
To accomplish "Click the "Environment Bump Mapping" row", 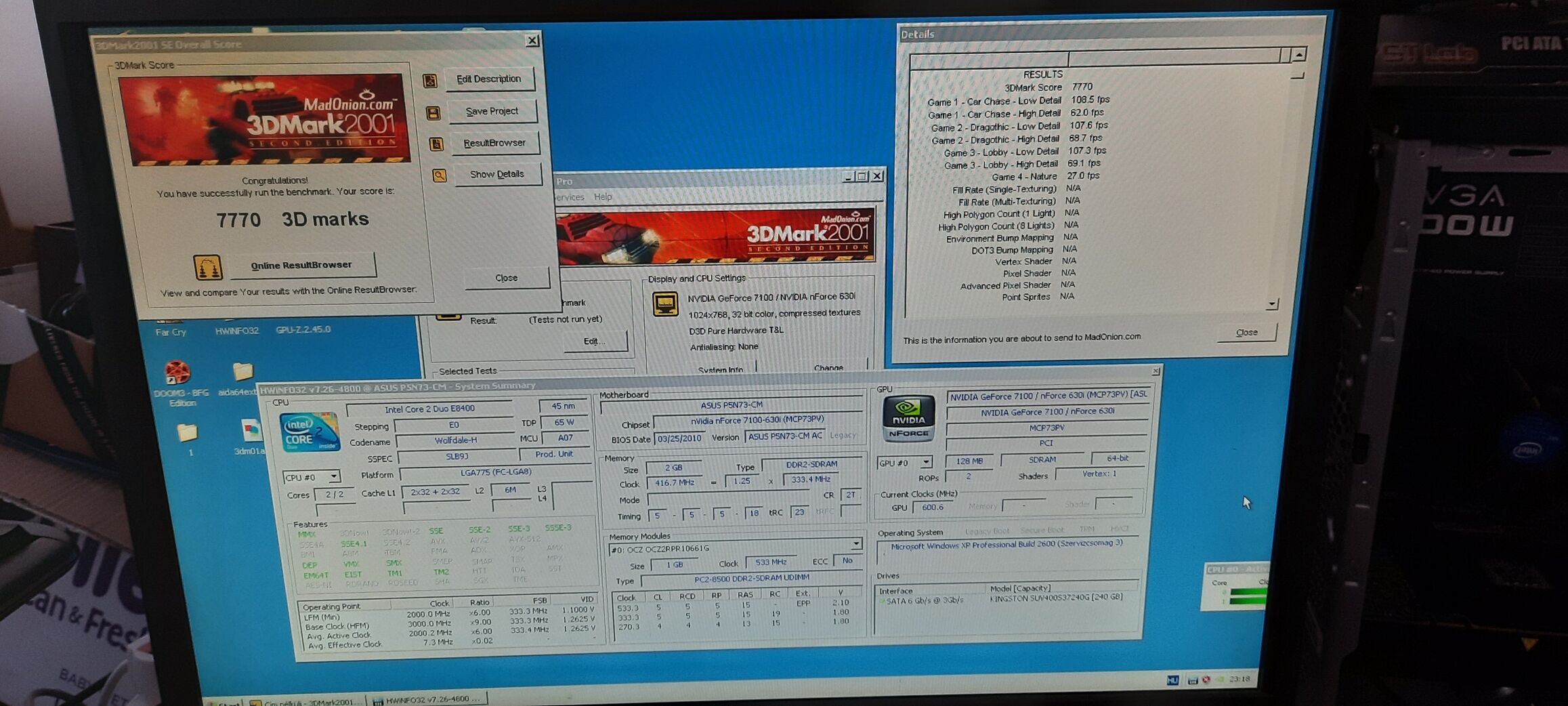I will (x=1012, y=238).
